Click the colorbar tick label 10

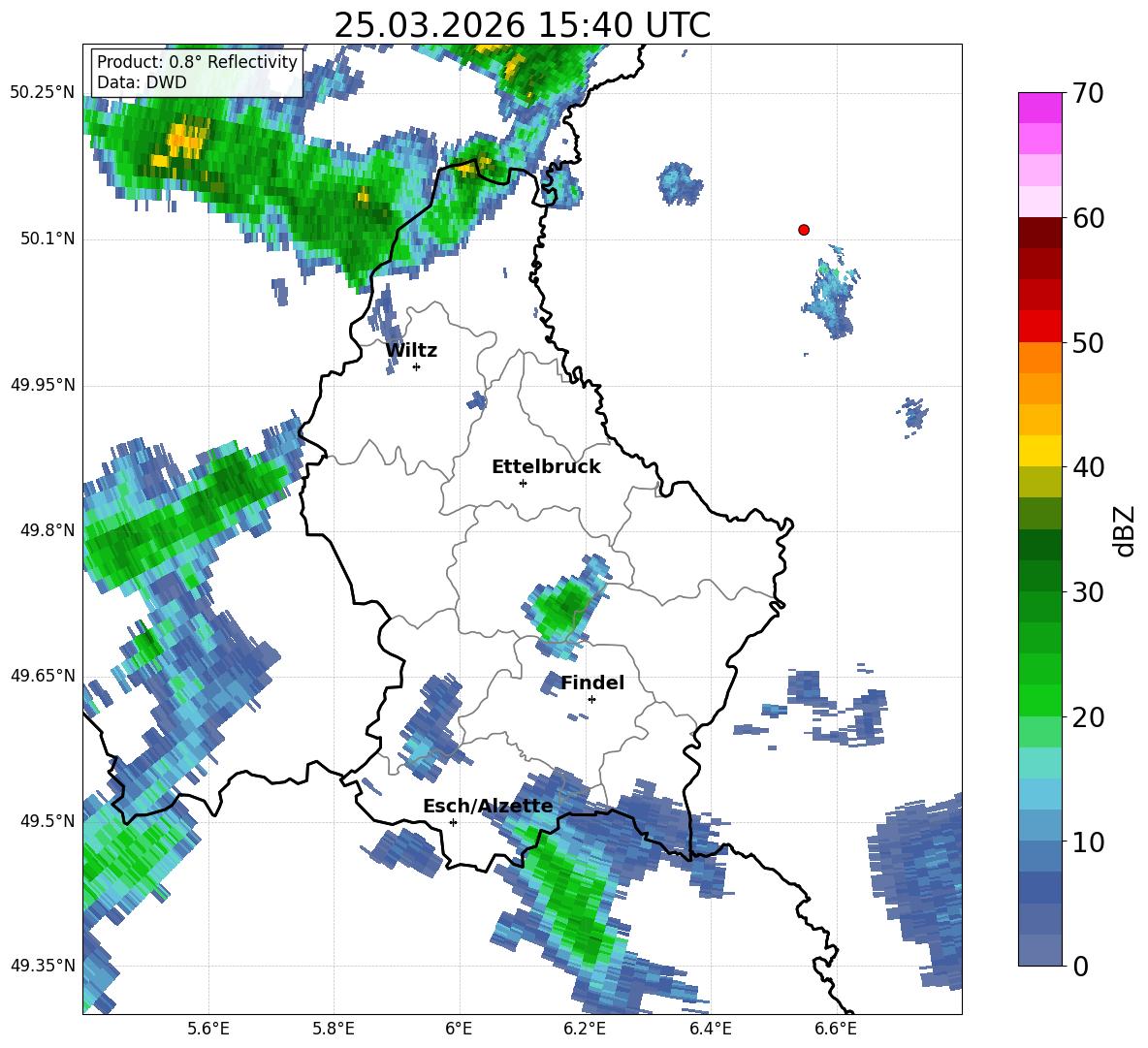[1088, 842]
